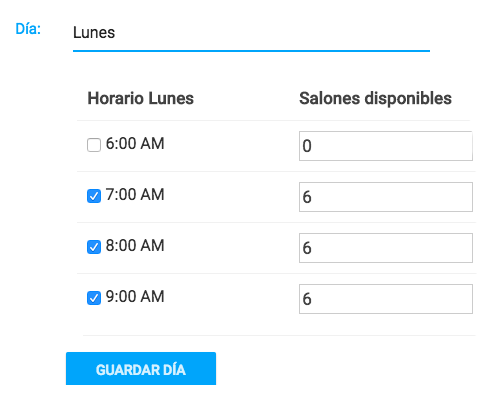Click the divider line above Guardar Día
Screen dimensions: 493x394
click(x=279, y=335)
